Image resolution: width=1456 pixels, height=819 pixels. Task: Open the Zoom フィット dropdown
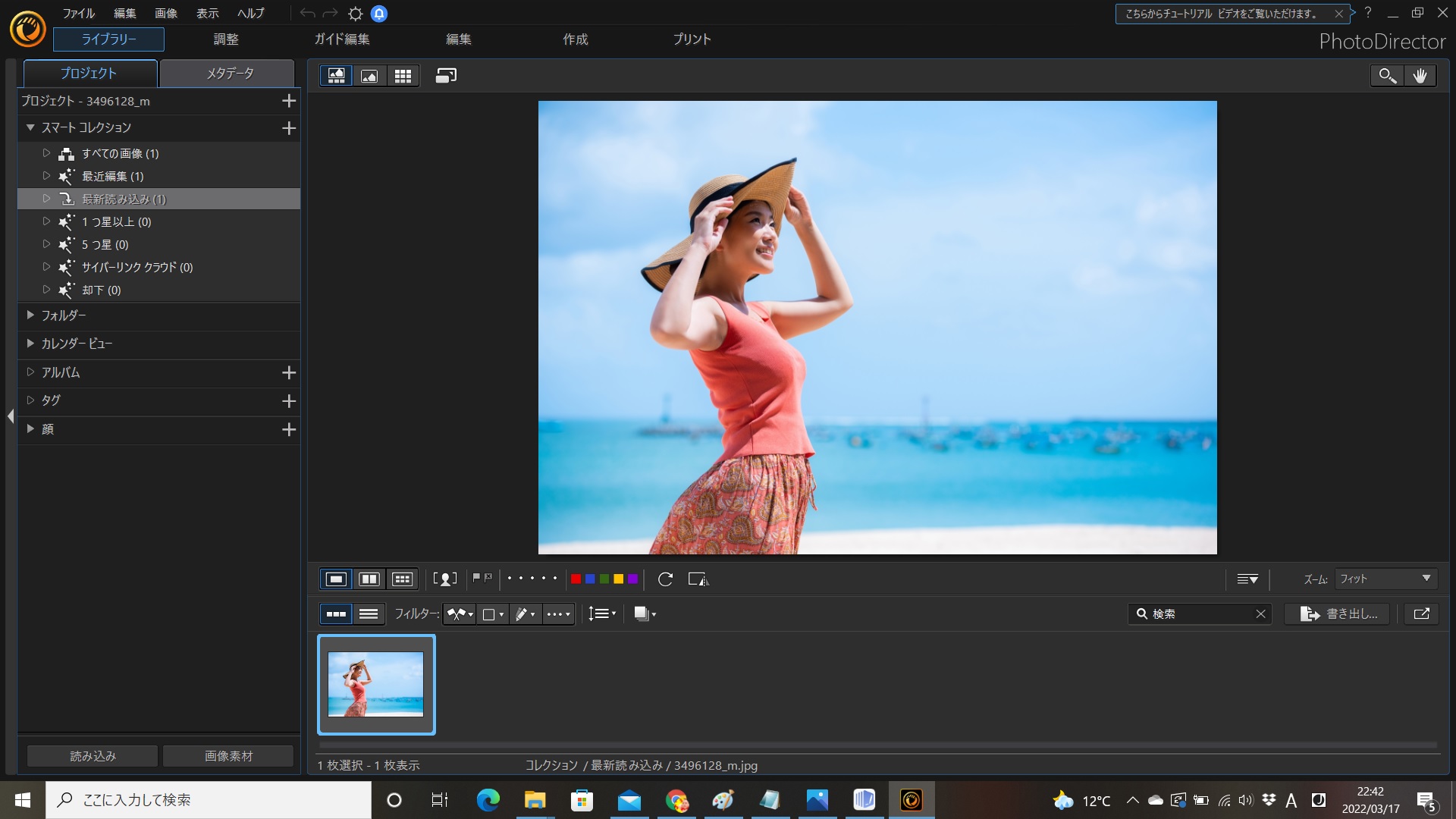pos(1385,579)
